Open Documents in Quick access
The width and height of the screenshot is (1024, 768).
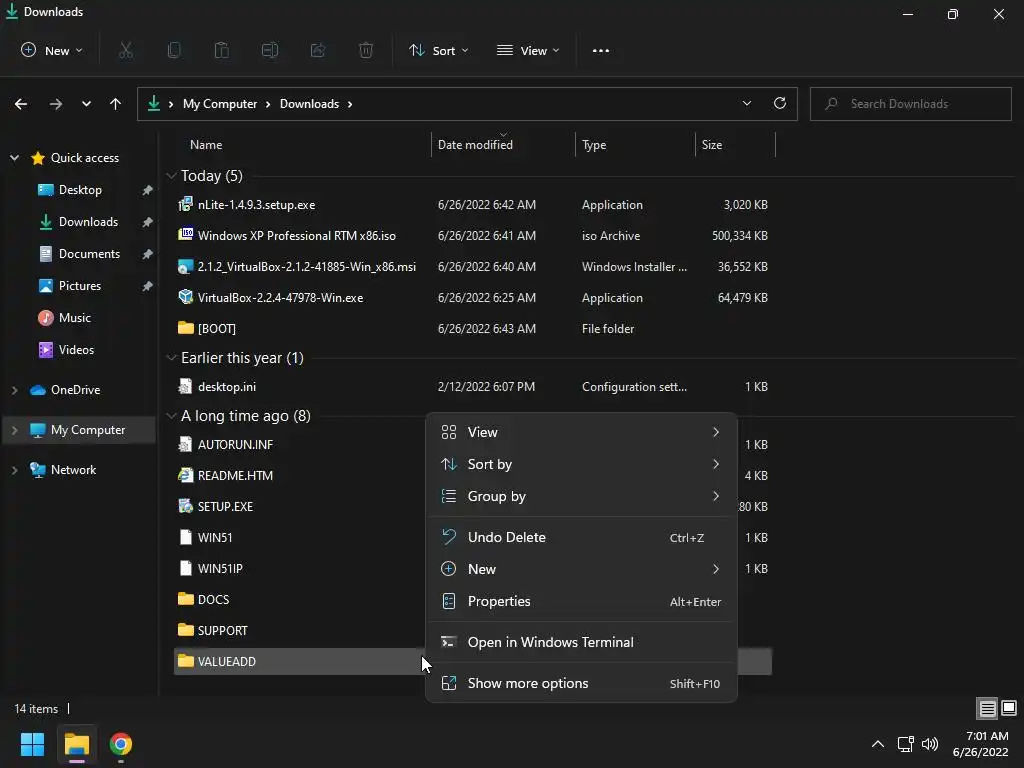point(89,254)
